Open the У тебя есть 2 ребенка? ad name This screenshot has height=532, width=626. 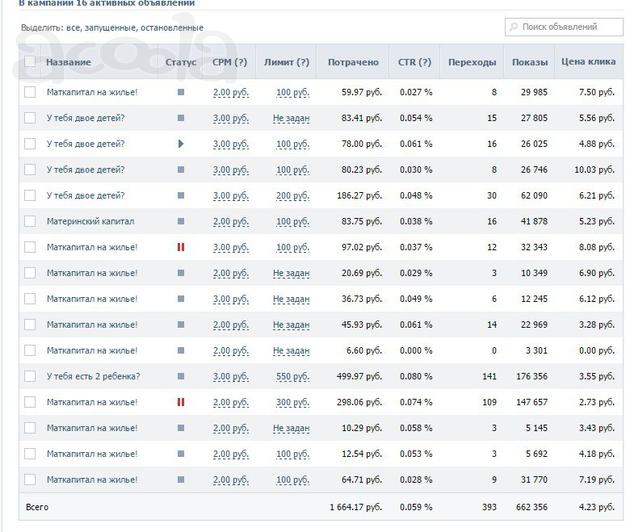point(93,376)
